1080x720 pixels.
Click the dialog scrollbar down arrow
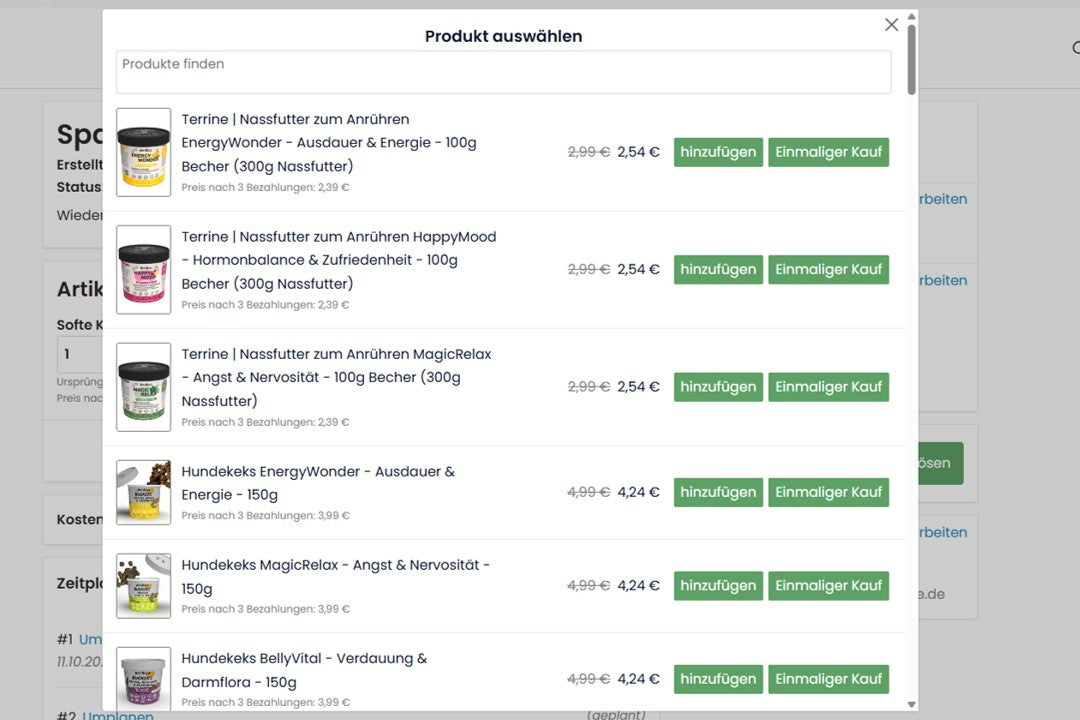911,705
